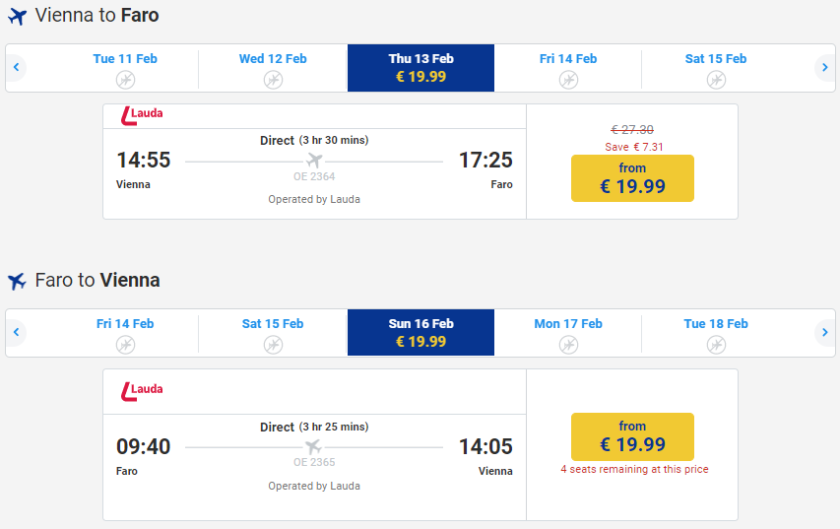
Task: Click the Tue 18 Feb return date
Action: click(x=716, y=333)
